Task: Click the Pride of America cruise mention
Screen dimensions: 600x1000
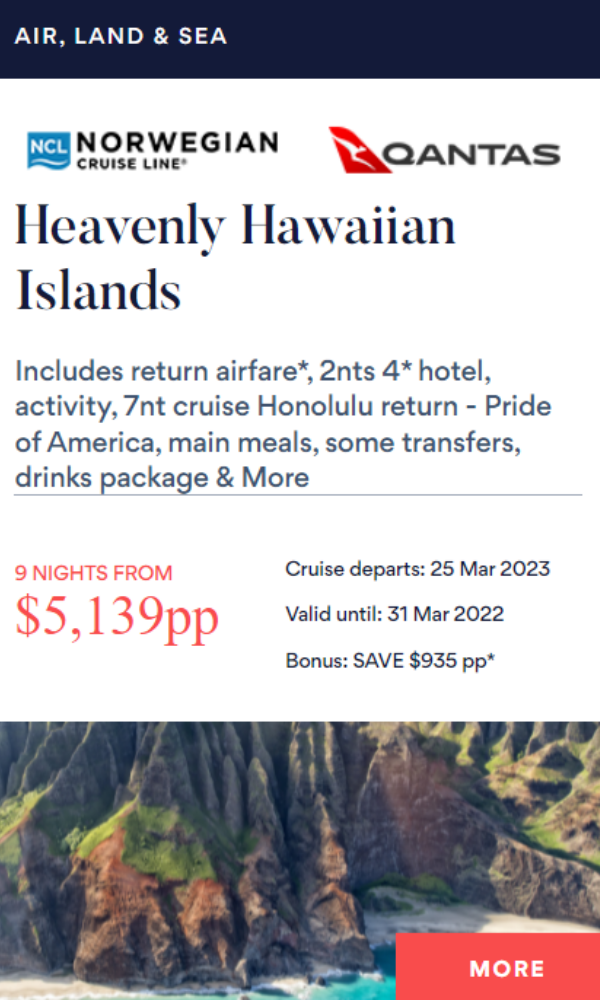Action: (x=283, y=424)
